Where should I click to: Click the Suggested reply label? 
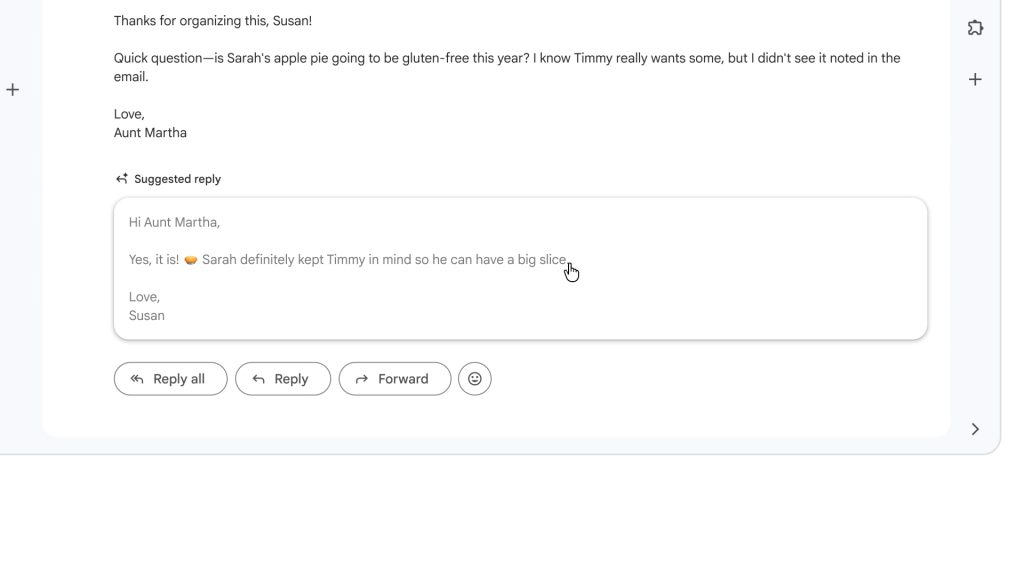[x=176, y=178]
